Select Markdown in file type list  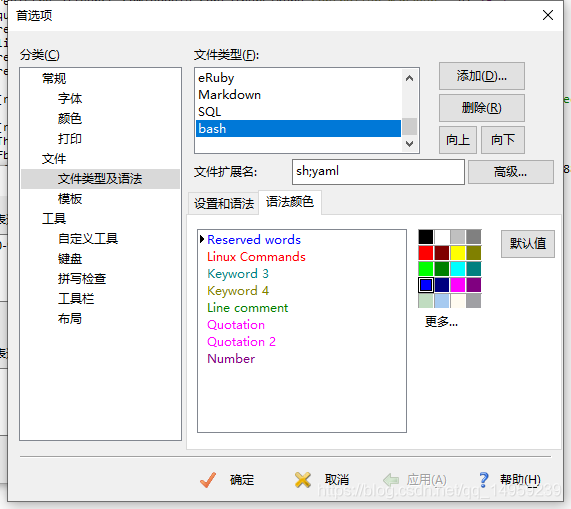point(298,95)
